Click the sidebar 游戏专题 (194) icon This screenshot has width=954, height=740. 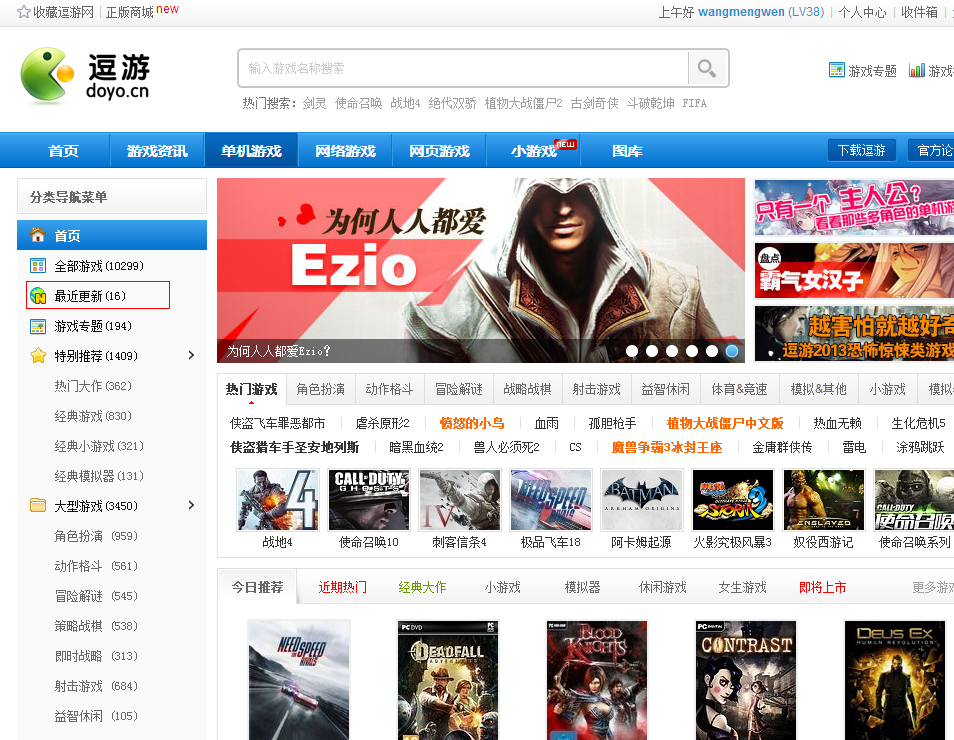click(38, 326)
